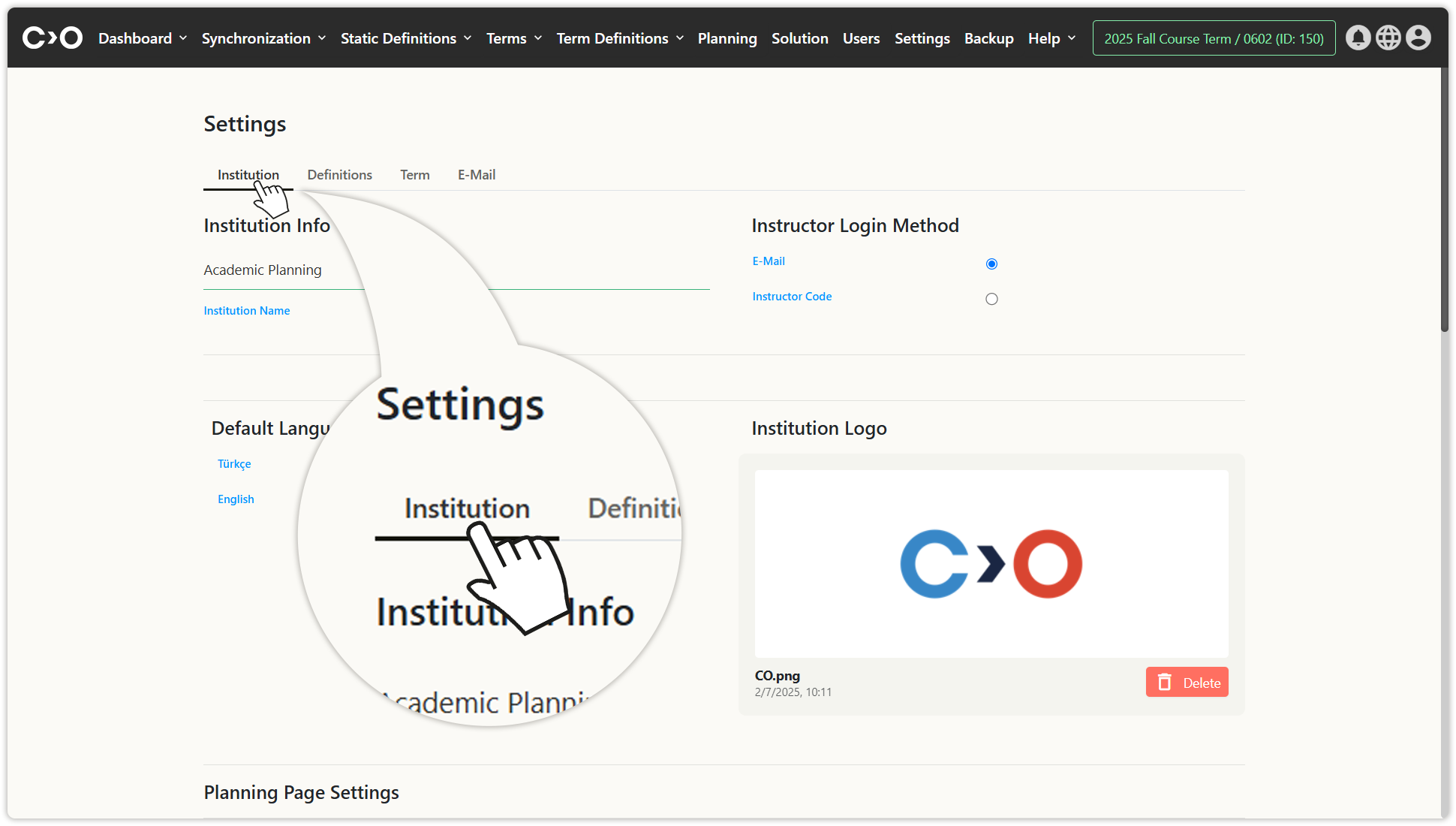
Task: Expand the Static Definitions dropdown
Action: [x=406, y=38]
